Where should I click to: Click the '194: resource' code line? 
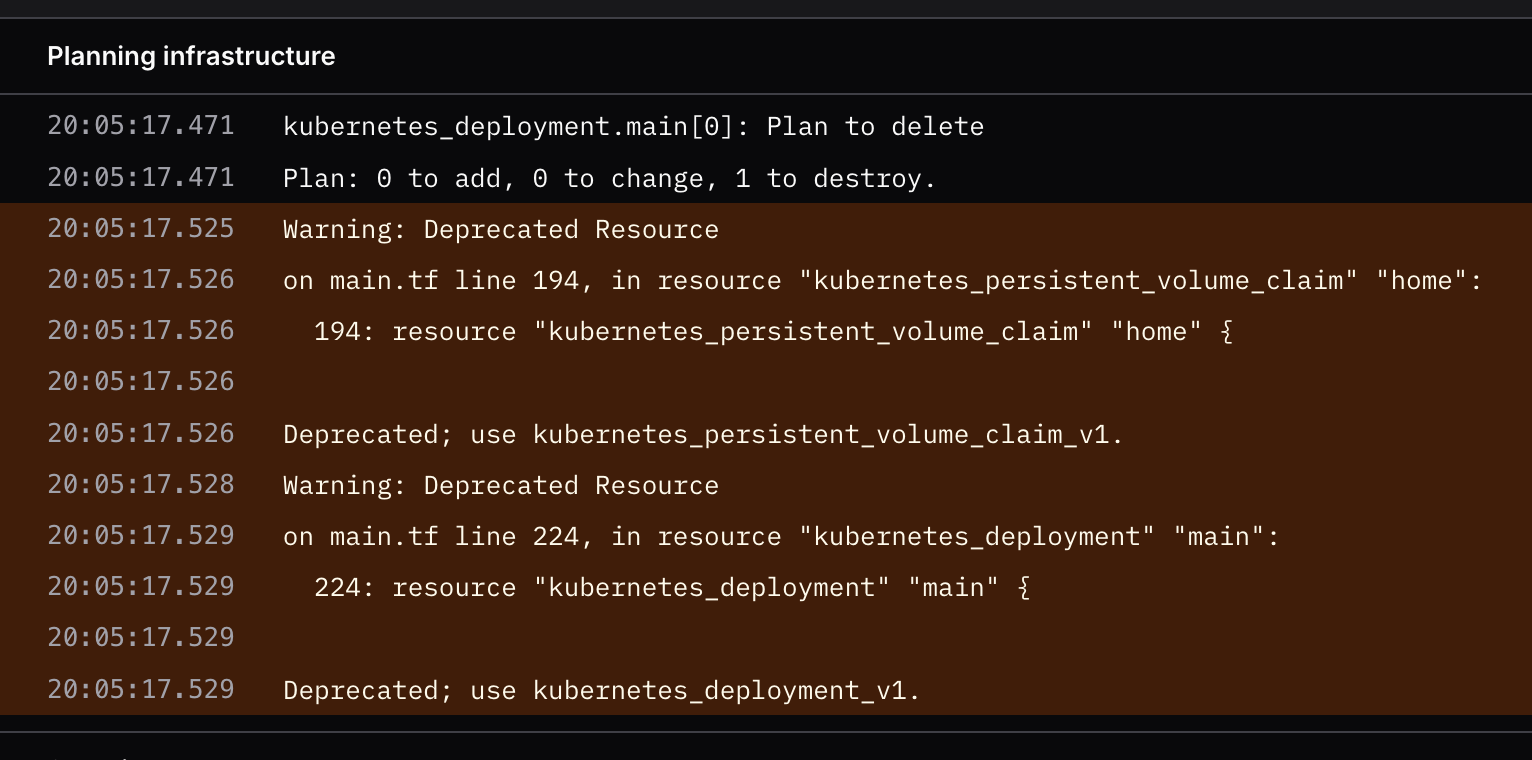click(773, 331)
